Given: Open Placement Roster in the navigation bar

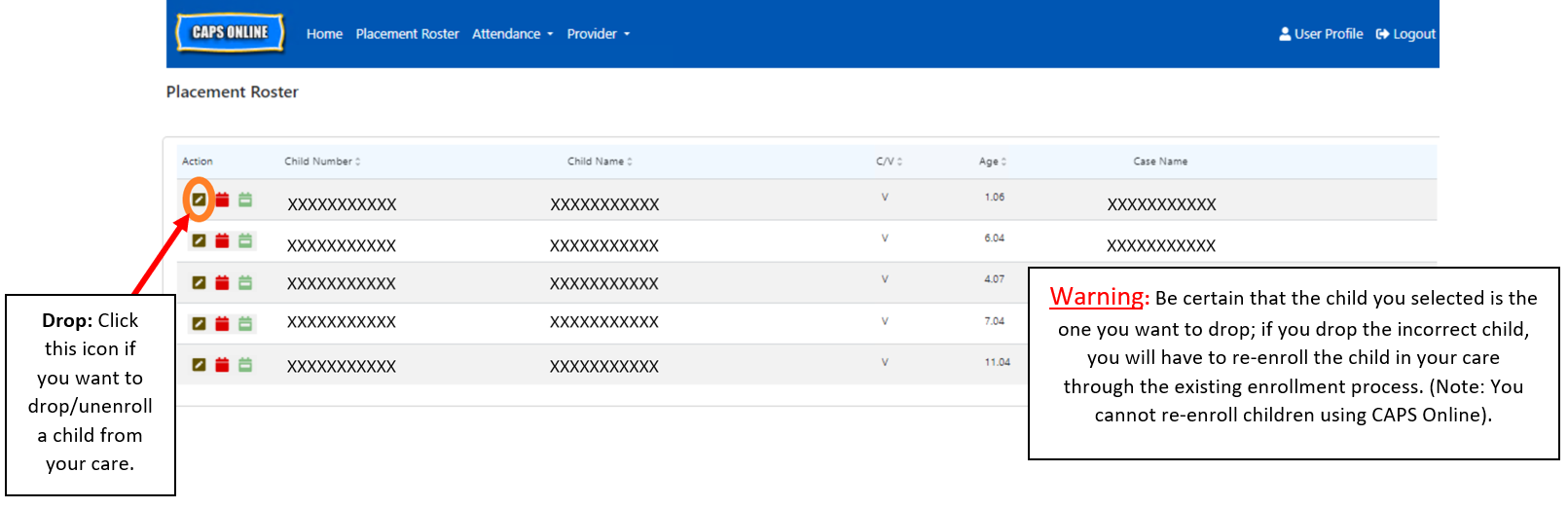Looking at the screenshot, I should point(407,34).
